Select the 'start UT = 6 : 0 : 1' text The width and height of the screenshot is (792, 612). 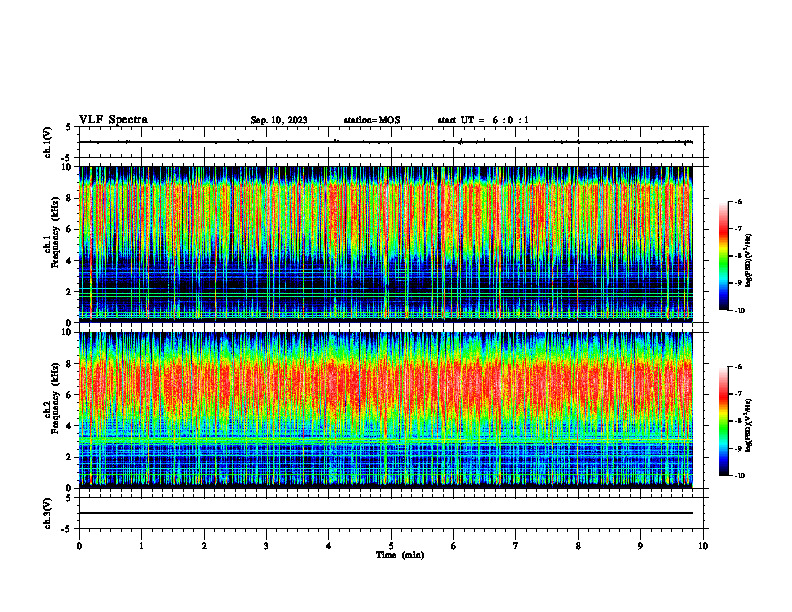coord(483,120)
